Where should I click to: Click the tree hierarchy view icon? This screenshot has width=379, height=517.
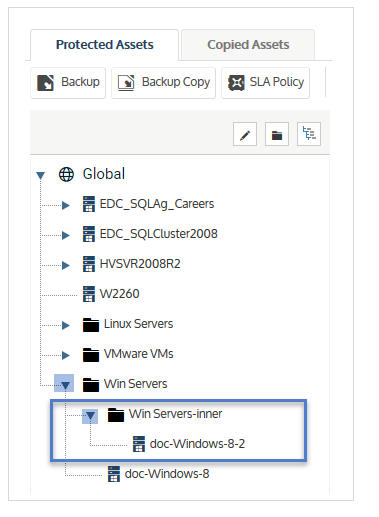point(309,134)
